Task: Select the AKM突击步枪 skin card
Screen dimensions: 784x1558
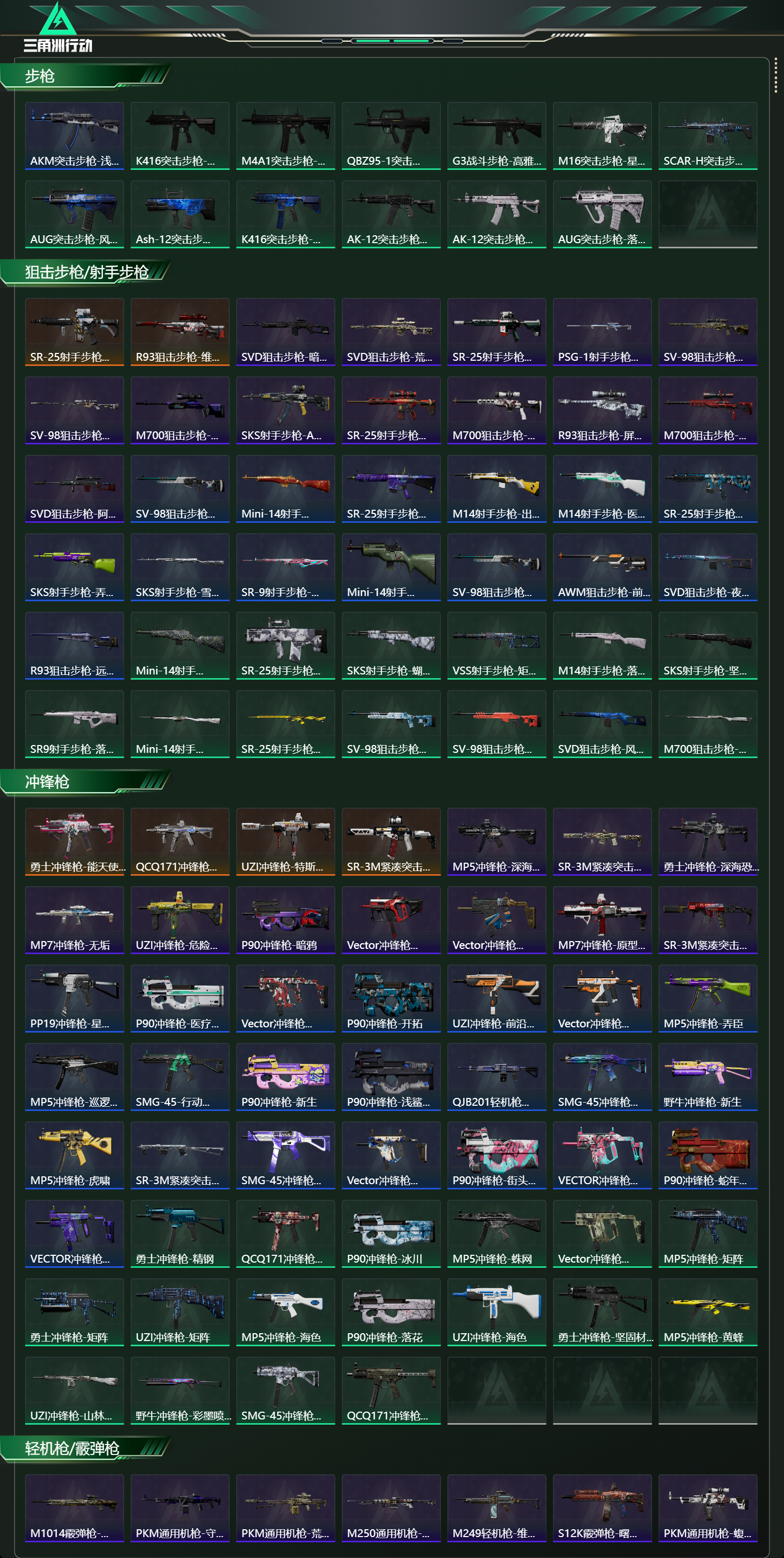Action: coord(74,136)
